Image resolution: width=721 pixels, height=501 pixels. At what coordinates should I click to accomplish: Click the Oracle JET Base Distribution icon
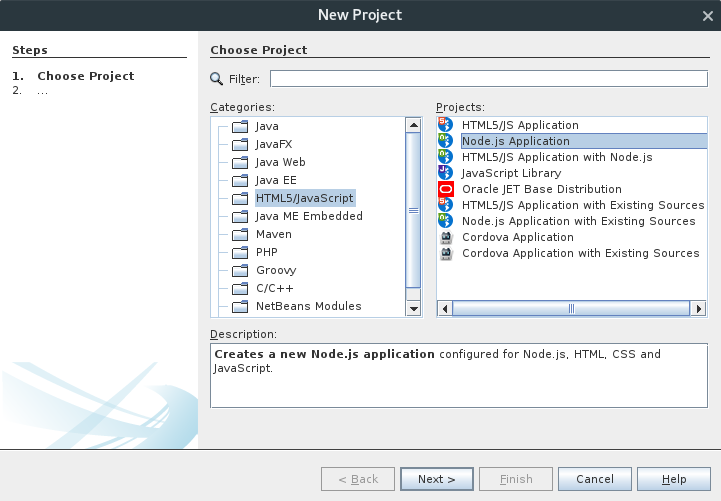click(446, 189)
